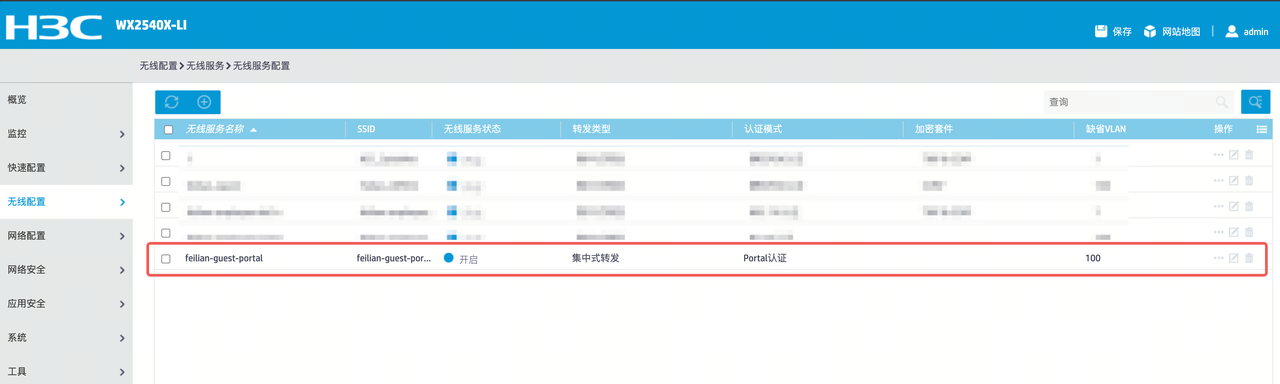Expand the 监控 menu chevron

122,134
